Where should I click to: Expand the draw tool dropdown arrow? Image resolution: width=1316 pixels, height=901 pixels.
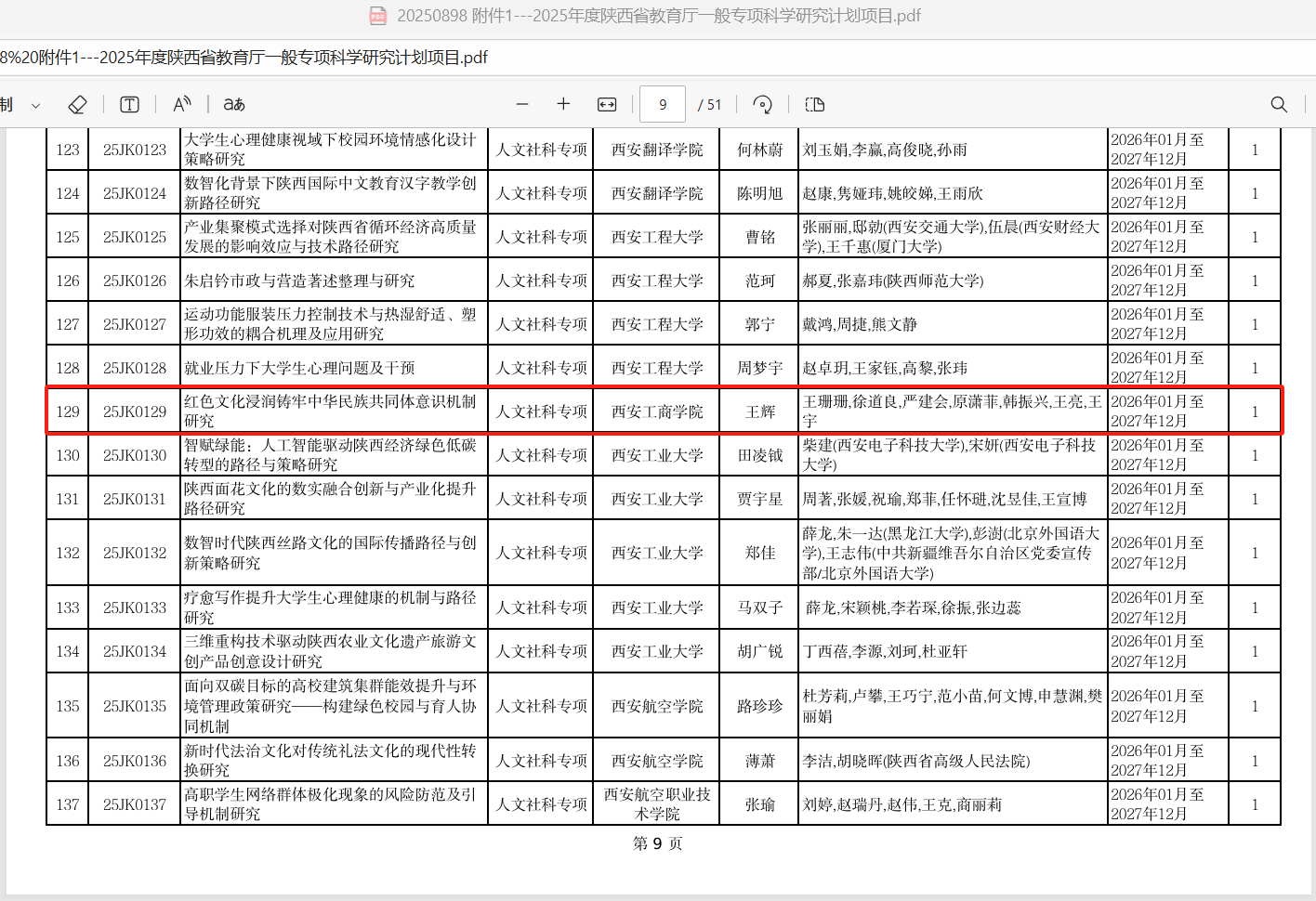pos(35,106)
